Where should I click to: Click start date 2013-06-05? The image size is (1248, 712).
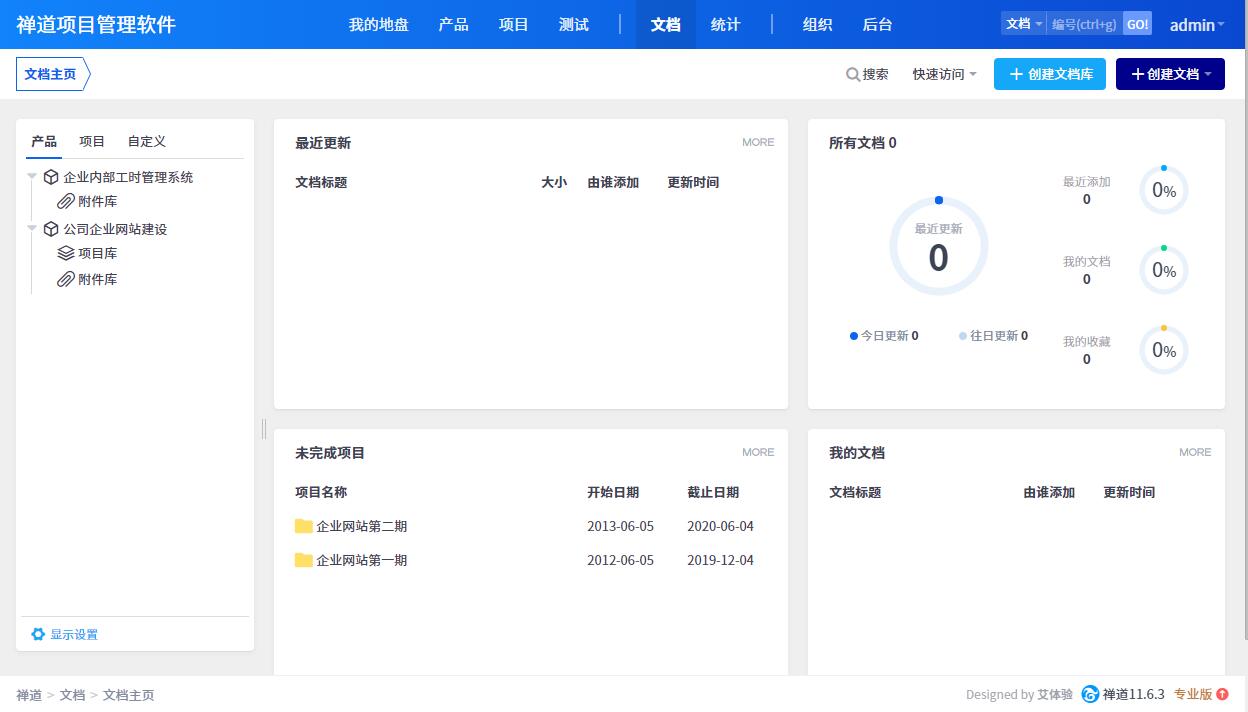point(620,526)
